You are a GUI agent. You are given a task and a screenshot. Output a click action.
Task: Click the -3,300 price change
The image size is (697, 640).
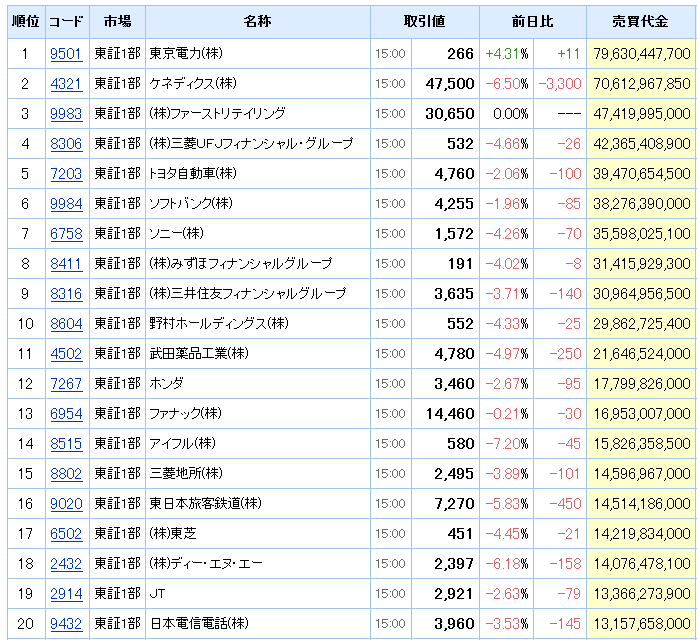point(560,84)
